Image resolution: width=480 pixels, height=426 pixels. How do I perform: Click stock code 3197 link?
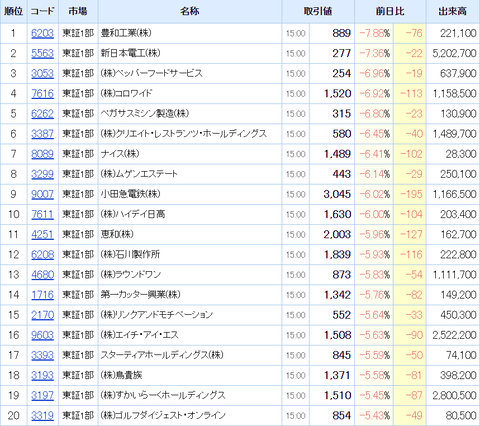(42, 395)
